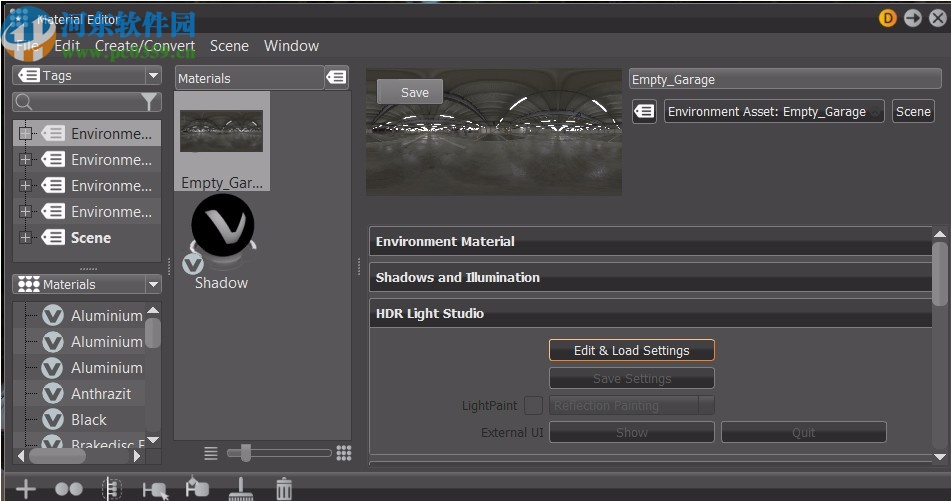This screenshot has width=951, height=501.
Task: Collapse the HDR Light Studio section
Action: click(650, 314)
